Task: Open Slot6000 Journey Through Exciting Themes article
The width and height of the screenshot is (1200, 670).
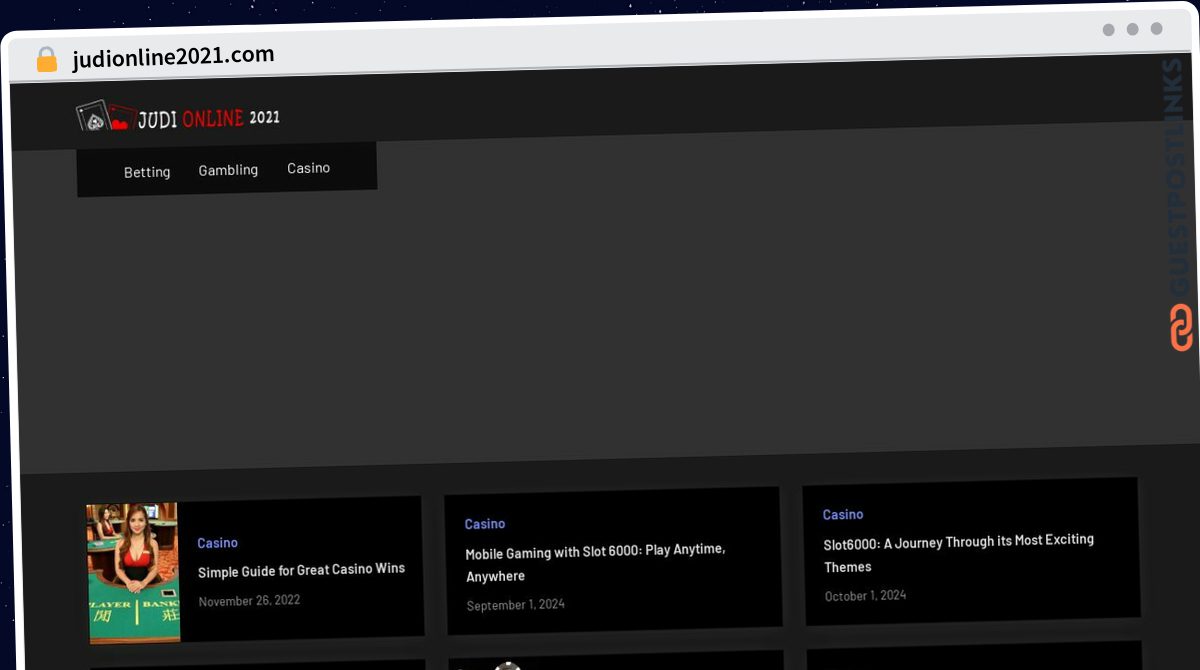Action: click(x=958, y=553)
